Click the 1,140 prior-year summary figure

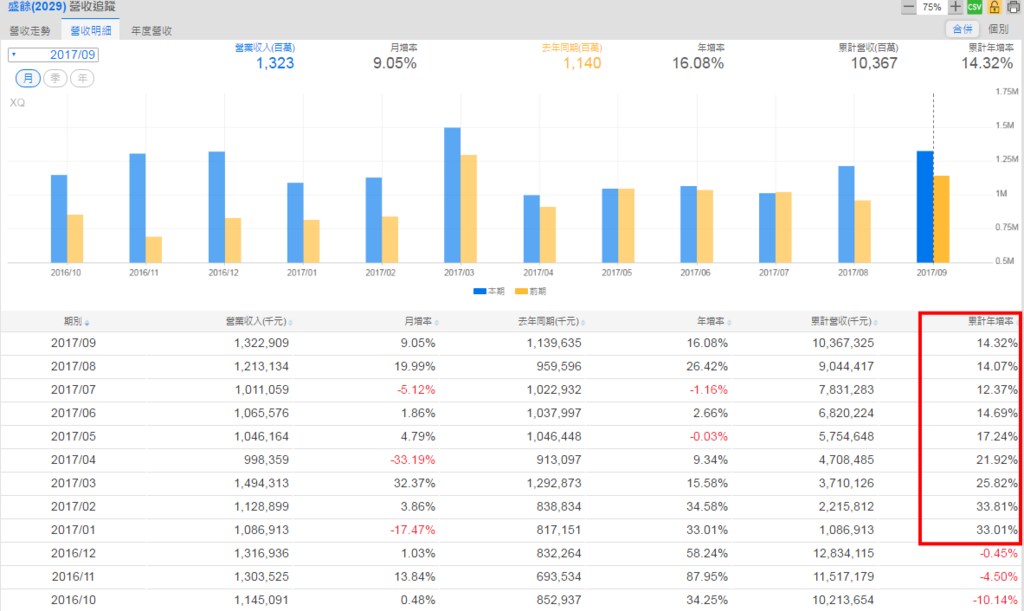(582, 63)
